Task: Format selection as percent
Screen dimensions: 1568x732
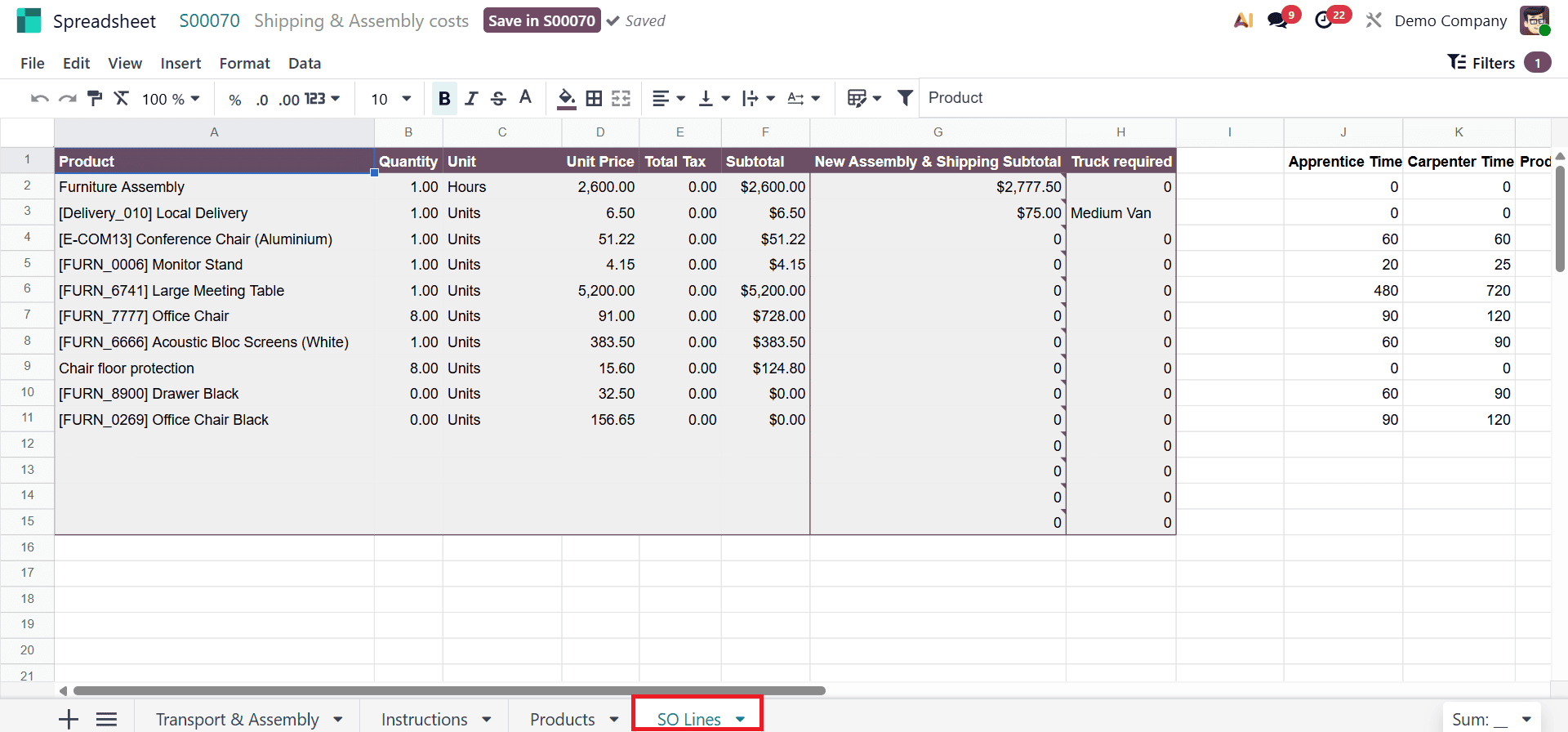Action: click(235, 100)
